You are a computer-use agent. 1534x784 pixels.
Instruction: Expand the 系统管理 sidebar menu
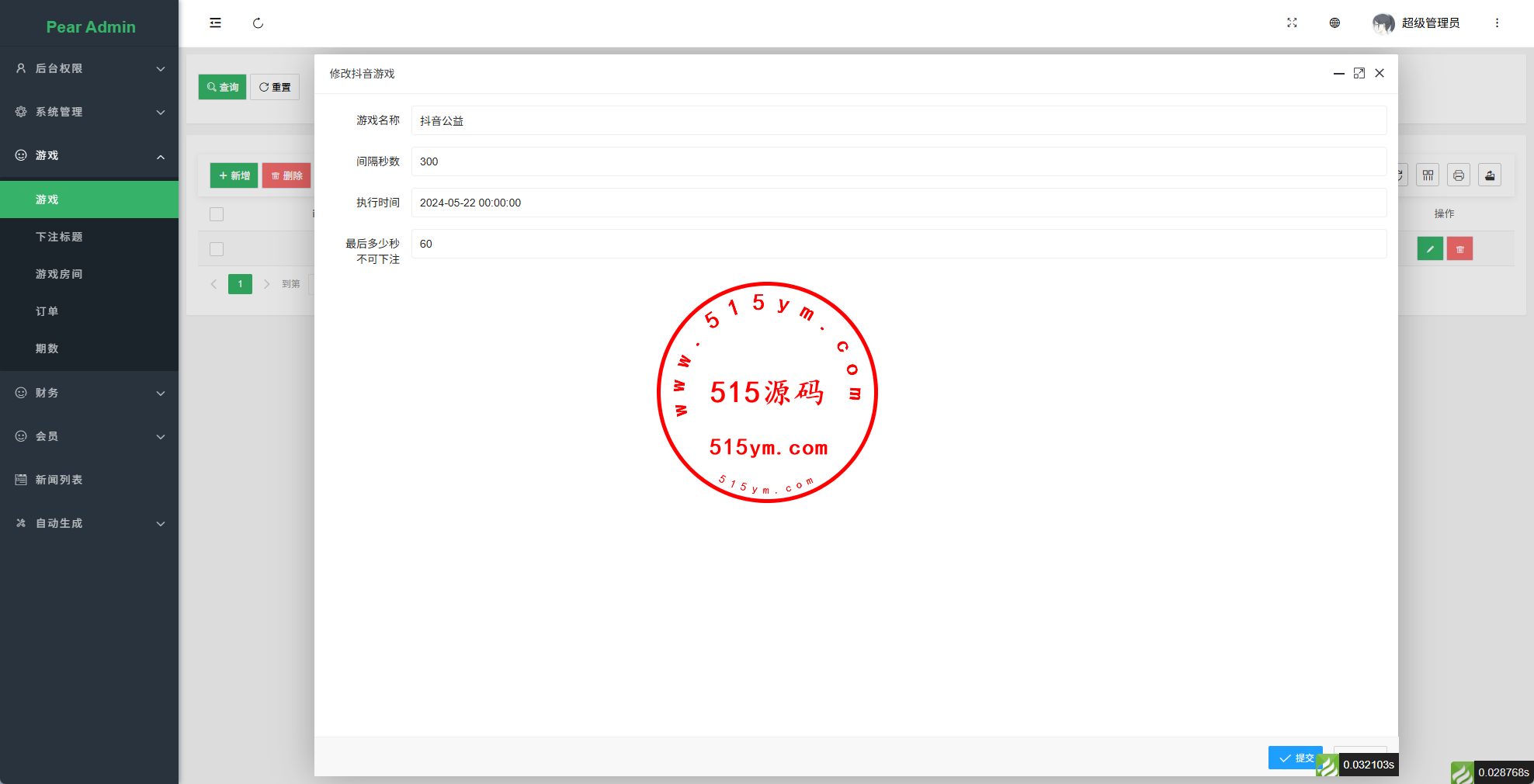pos(89,112)
